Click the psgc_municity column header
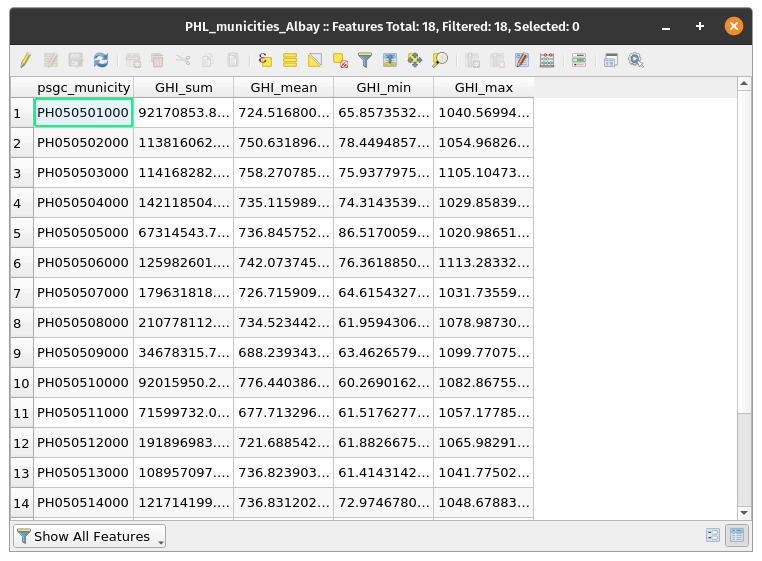762x561 pixels. (83, 88)
